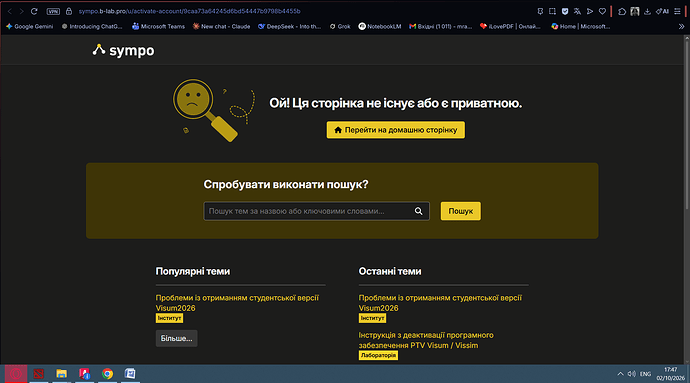Open Google Chrome from taskbar
This screenshot has height=383, width=690.
107,374
